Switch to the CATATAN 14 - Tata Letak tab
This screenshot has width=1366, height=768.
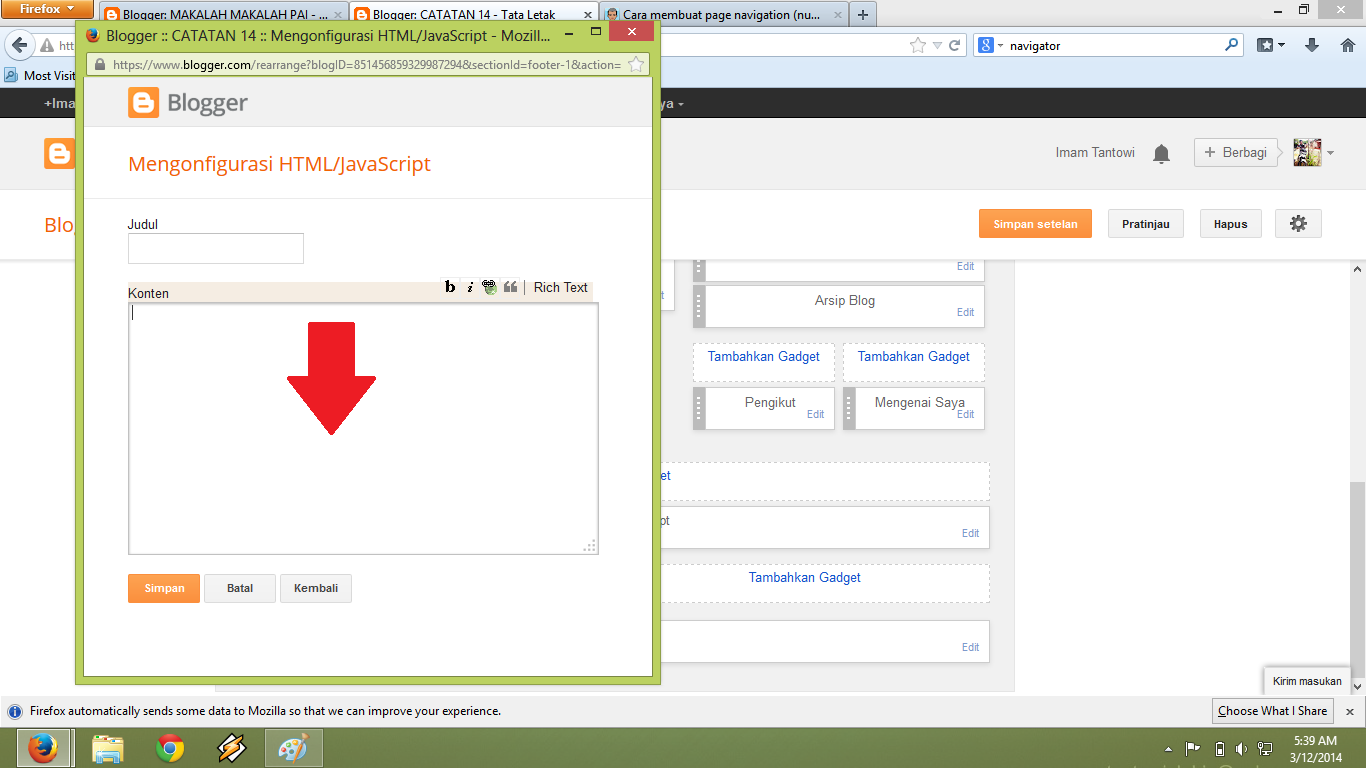tap(474, 14)
